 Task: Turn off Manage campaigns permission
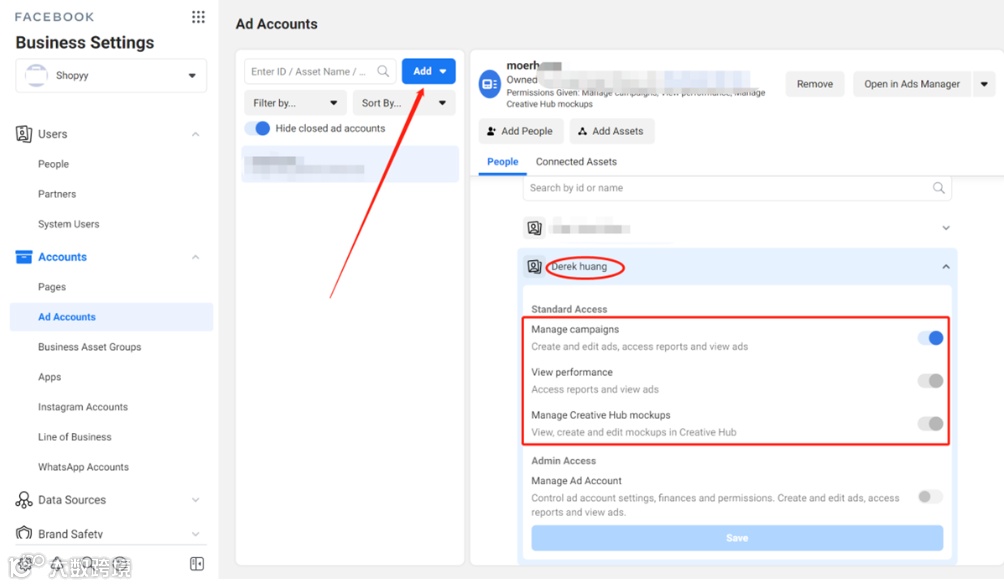[931, 338]
